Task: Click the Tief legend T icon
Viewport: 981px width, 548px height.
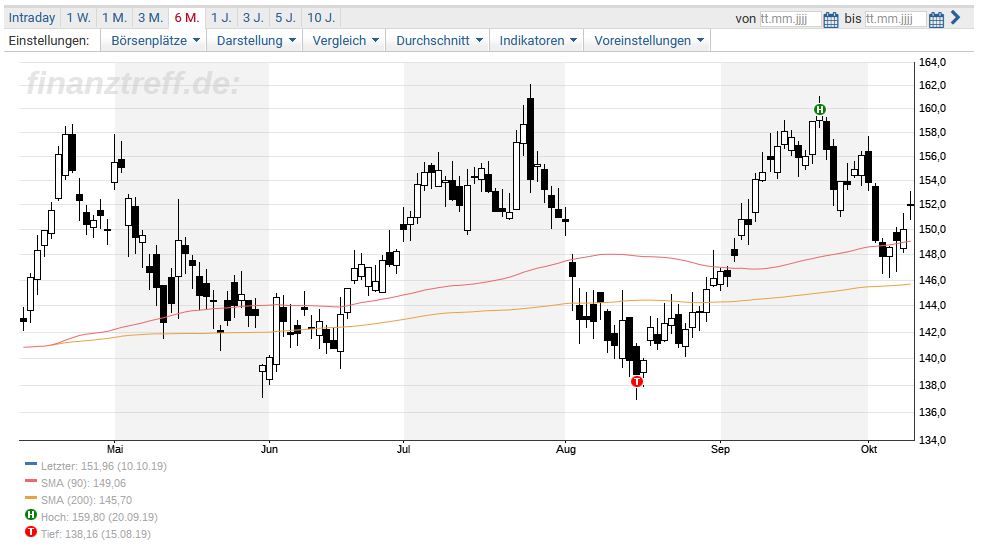Action: click(31, 532)
